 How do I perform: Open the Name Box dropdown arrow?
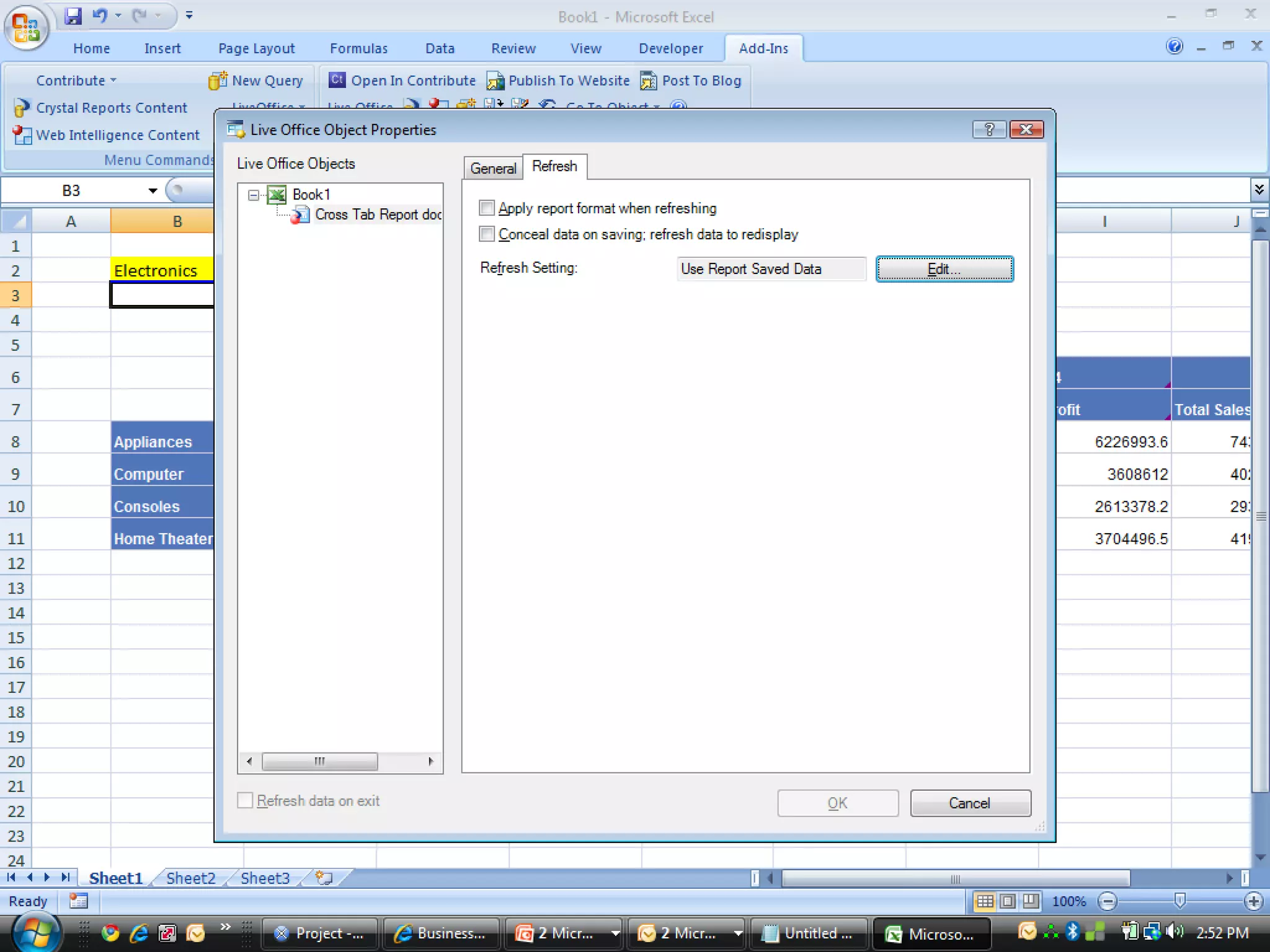point(153,191)
